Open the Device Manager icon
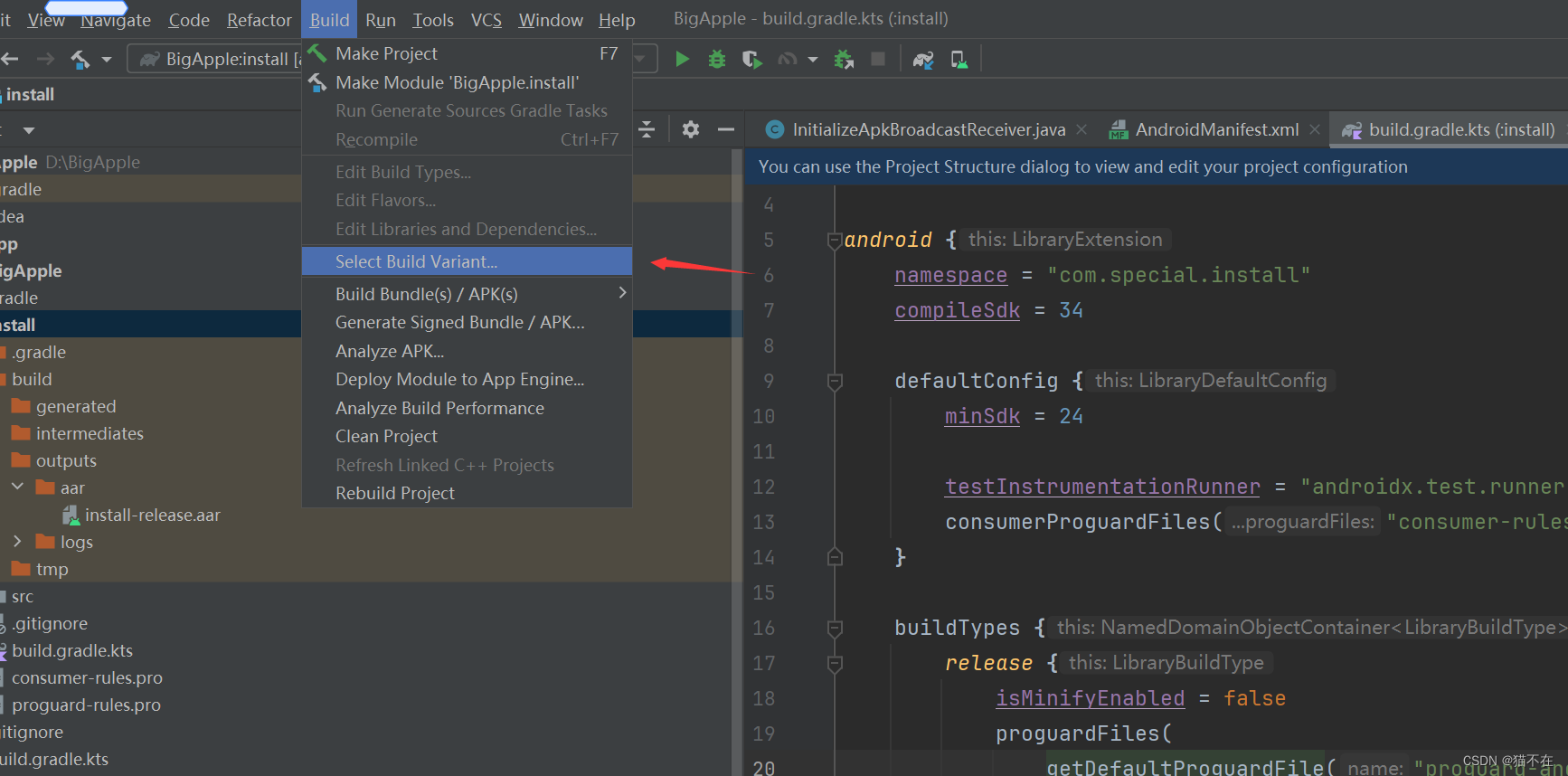The width and height of the screenshot is (1568, 776). point(959,60)
